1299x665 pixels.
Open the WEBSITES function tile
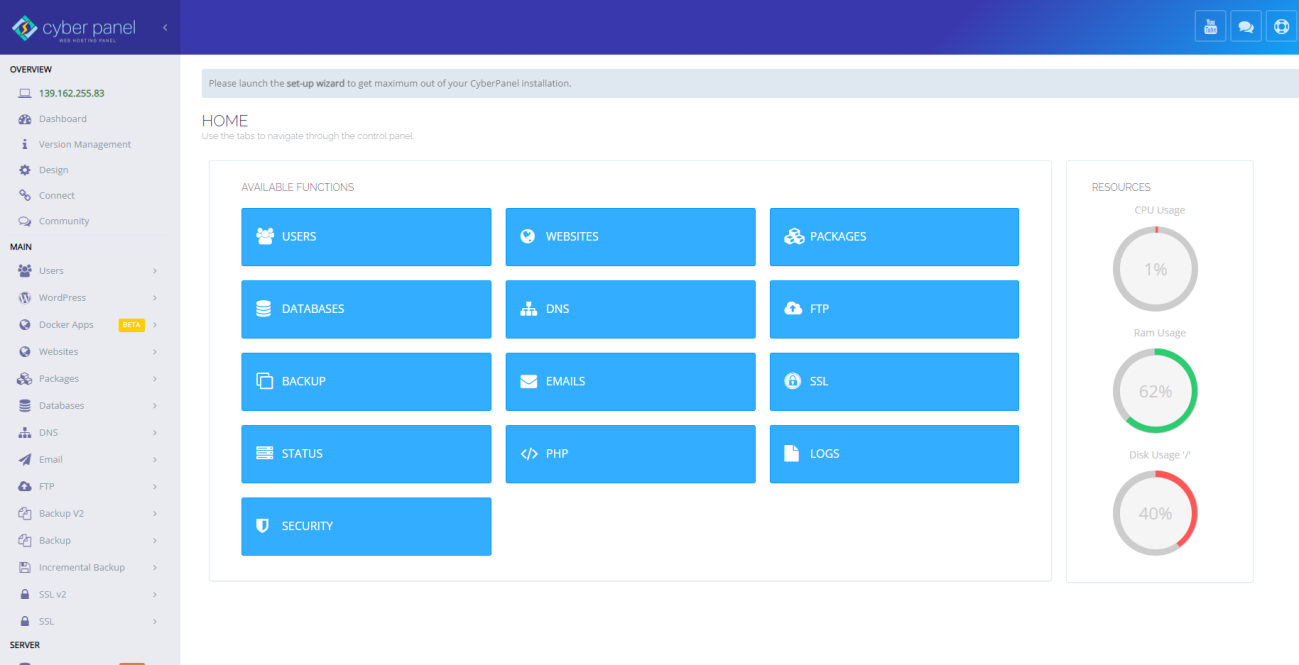tap(630, 237)
